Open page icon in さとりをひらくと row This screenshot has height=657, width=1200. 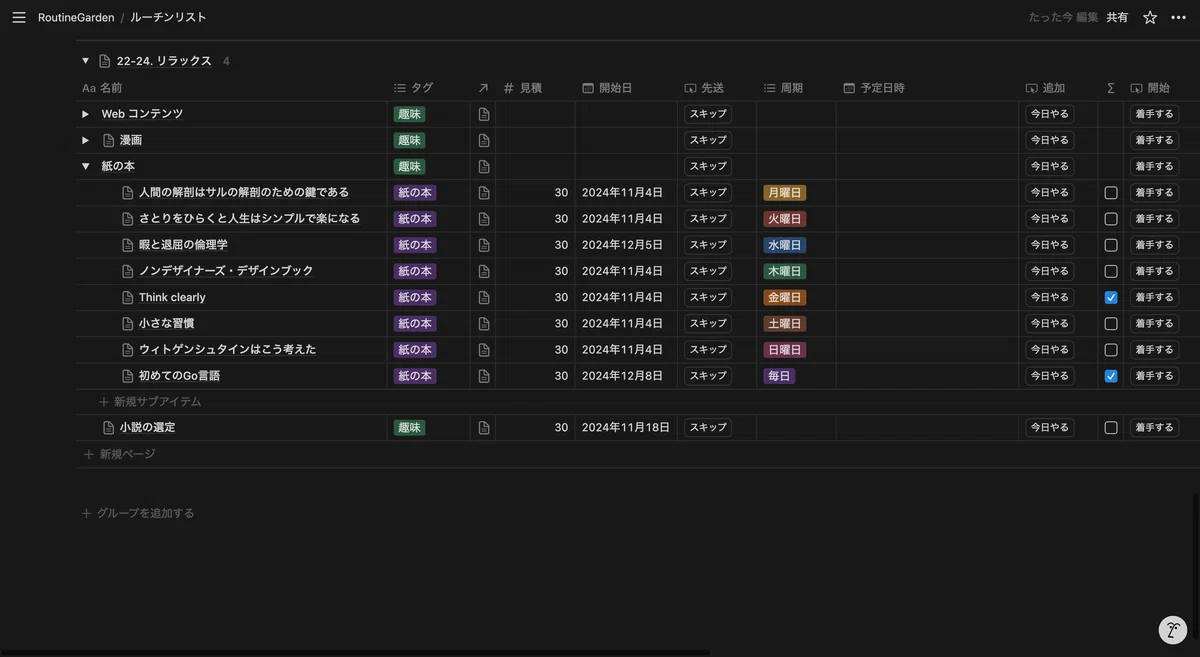484,218
